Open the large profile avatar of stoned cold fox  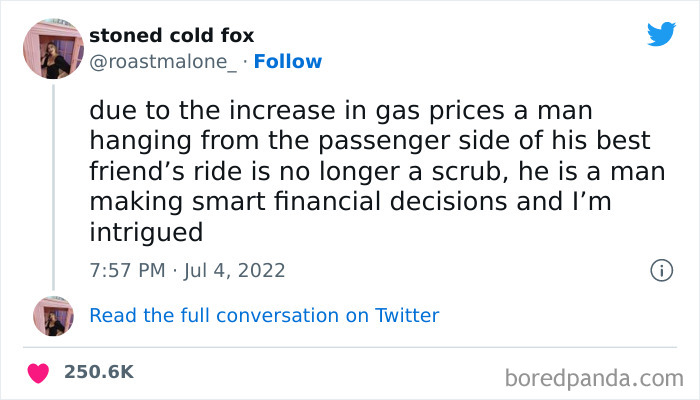53,48
